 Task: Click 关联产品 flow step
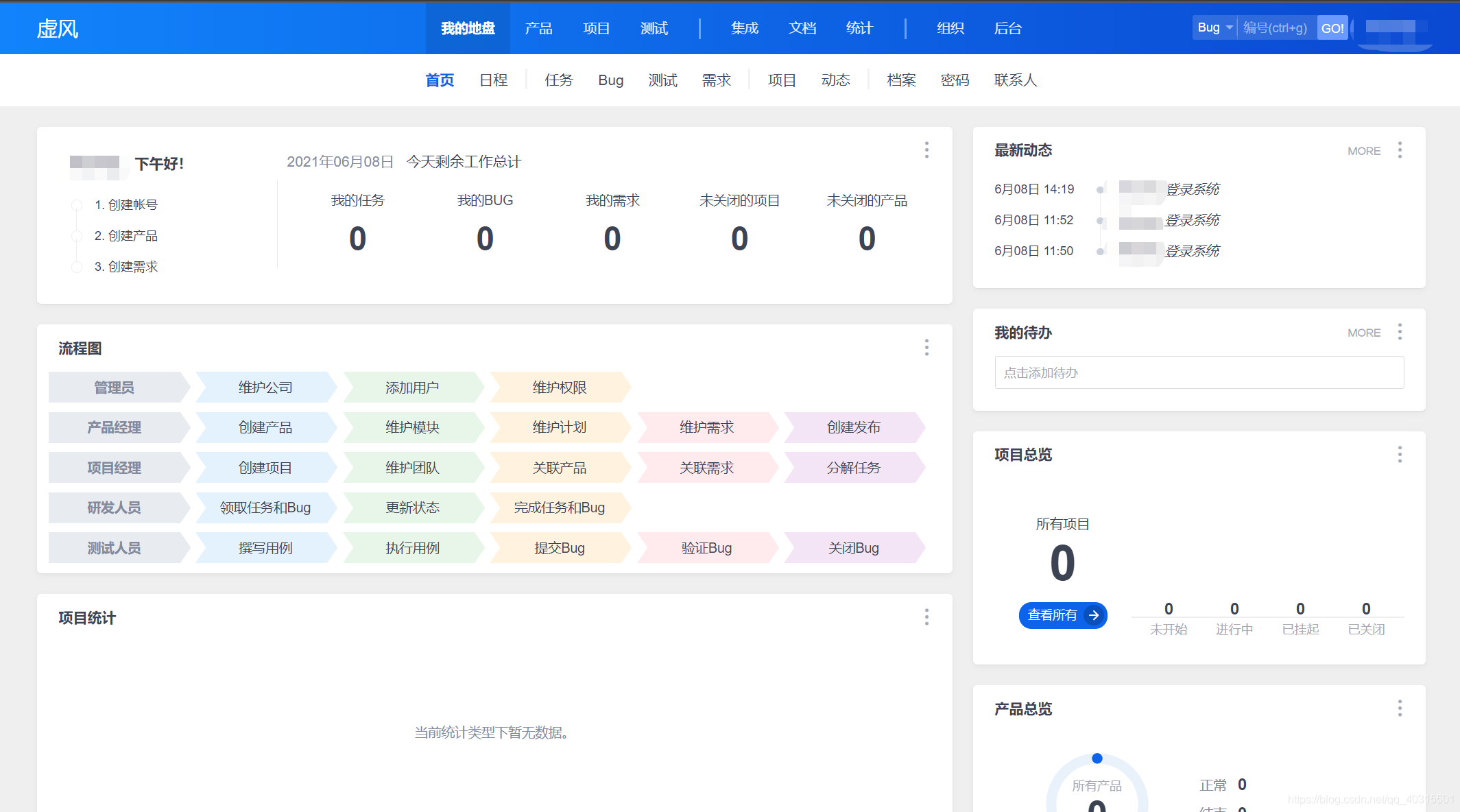(x=560, y=468)
